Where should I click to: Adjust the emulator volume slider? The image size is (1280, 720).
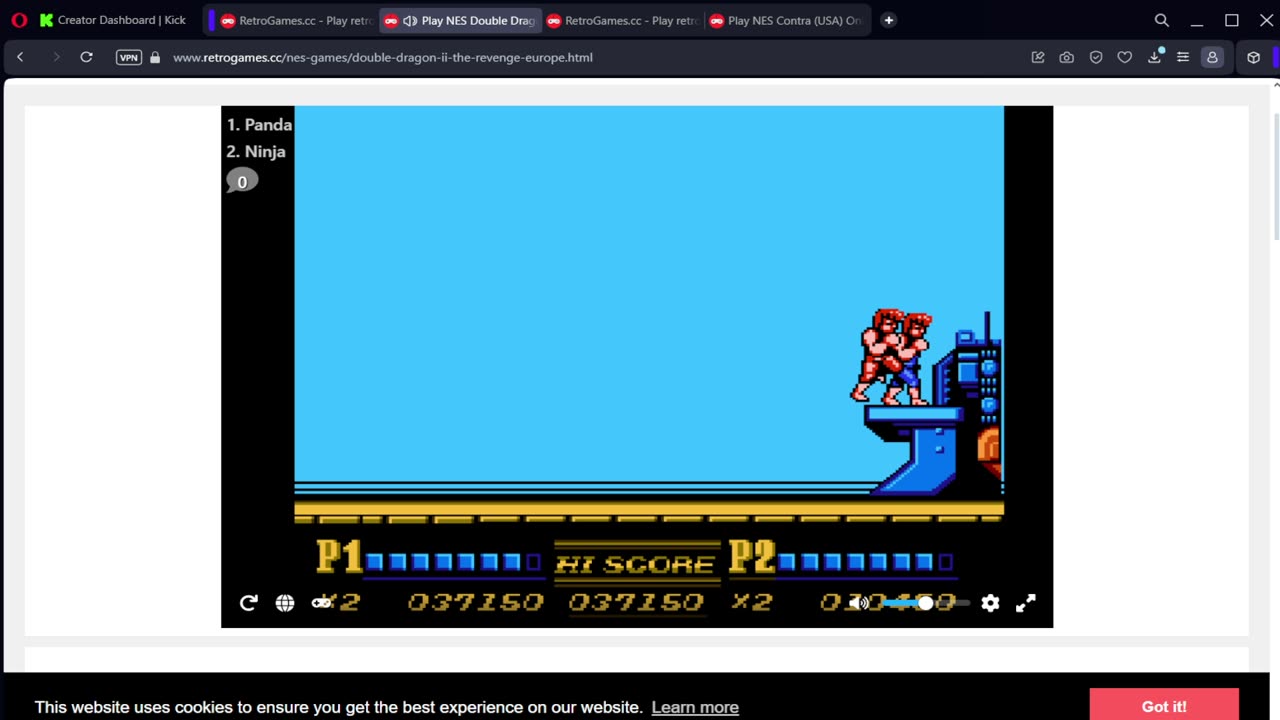click(925, 603)
